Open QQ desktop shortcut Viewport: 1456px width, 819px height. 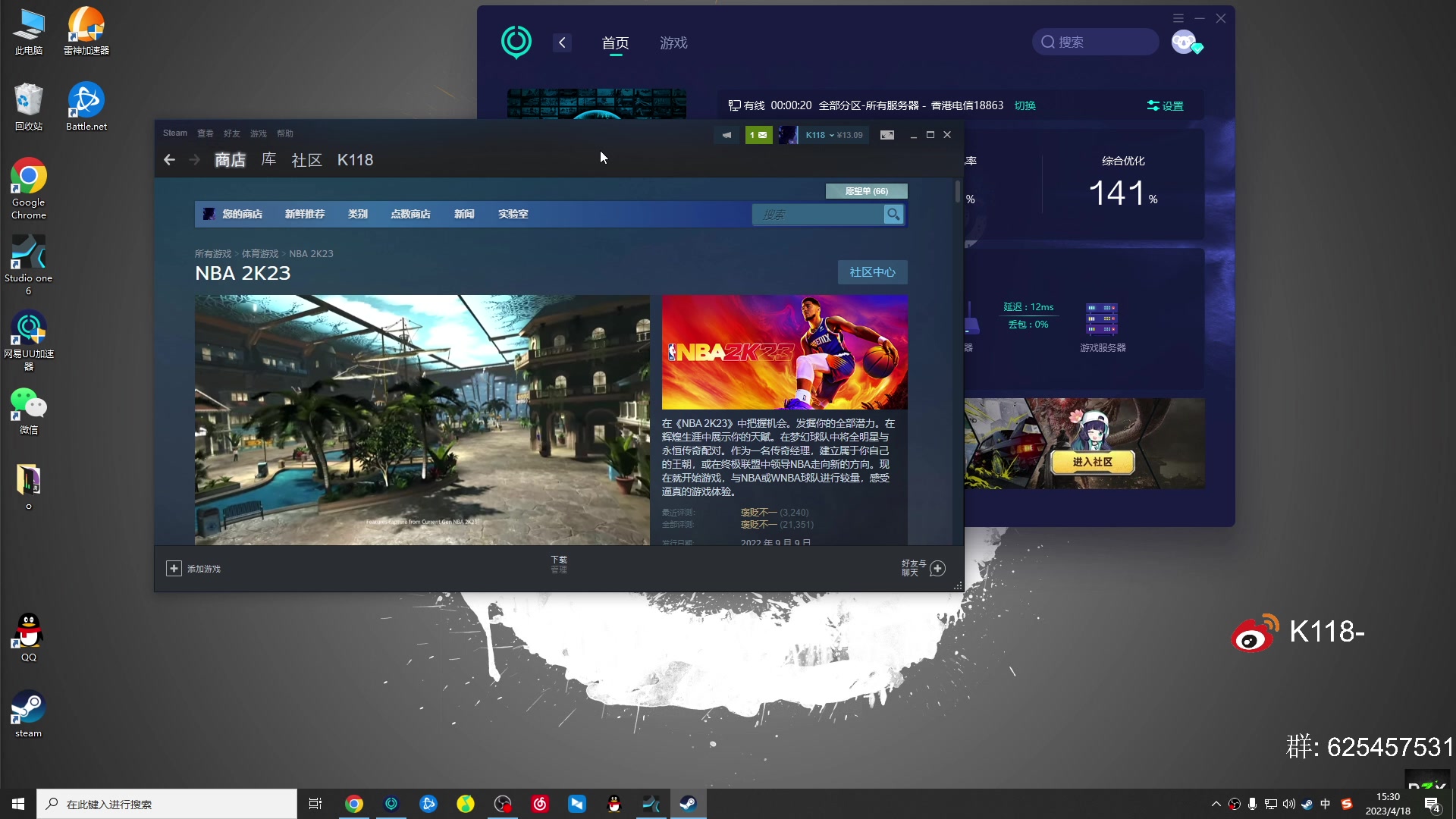29,638
